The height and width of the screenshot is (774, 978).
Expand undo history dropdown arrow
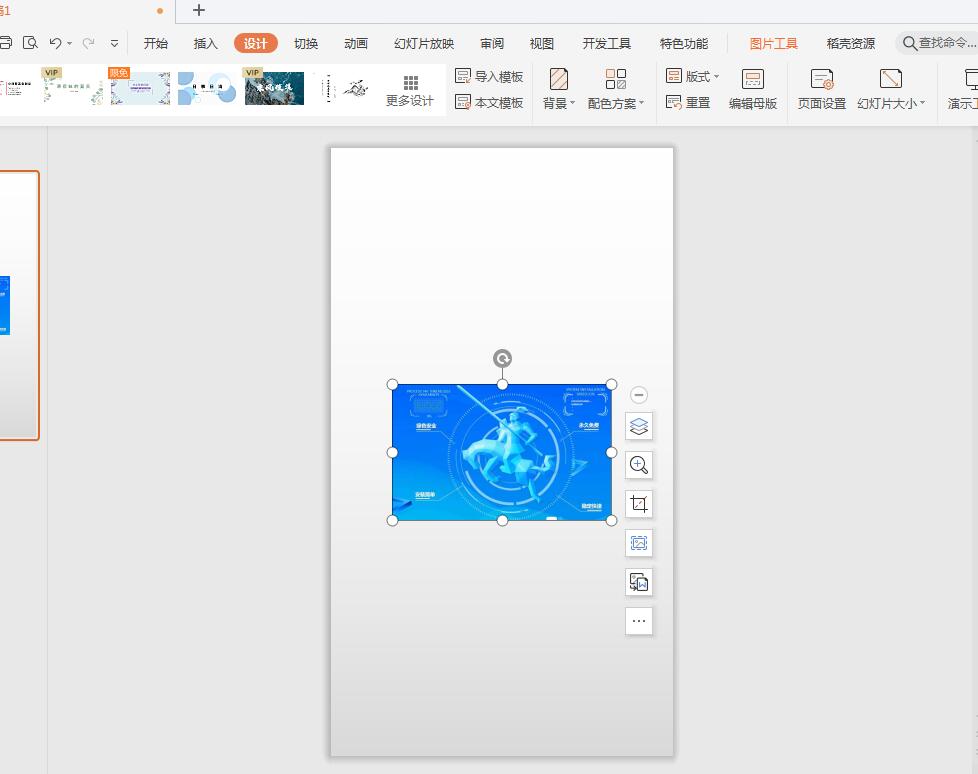(x=69, y=44)
